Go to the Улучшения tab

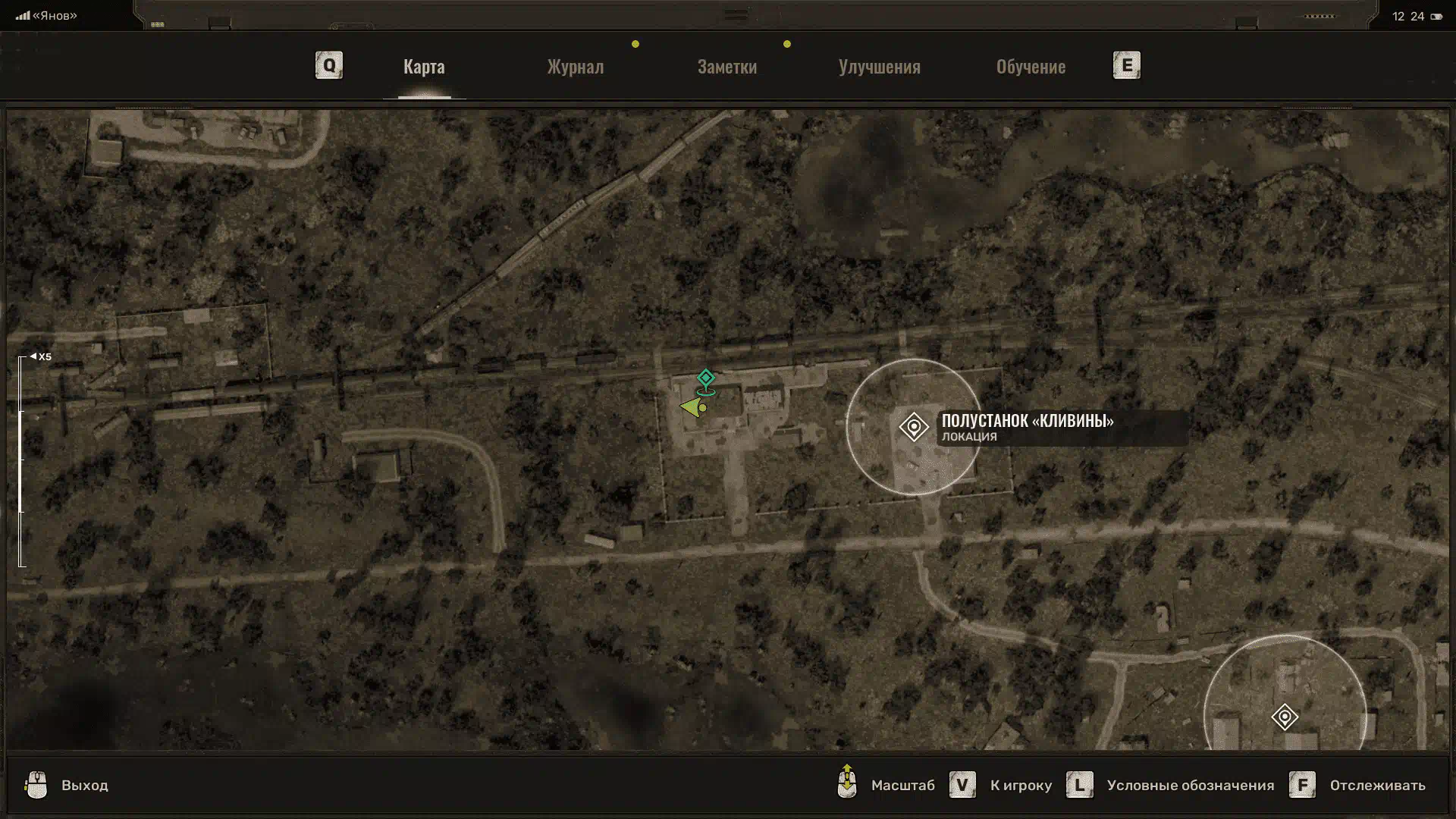879,67
